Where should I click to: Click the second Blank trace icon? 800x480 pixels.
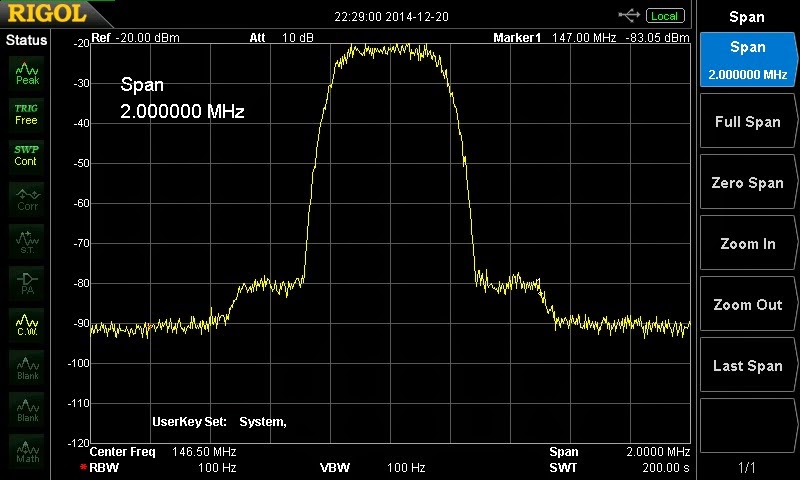tap(27, 410)
